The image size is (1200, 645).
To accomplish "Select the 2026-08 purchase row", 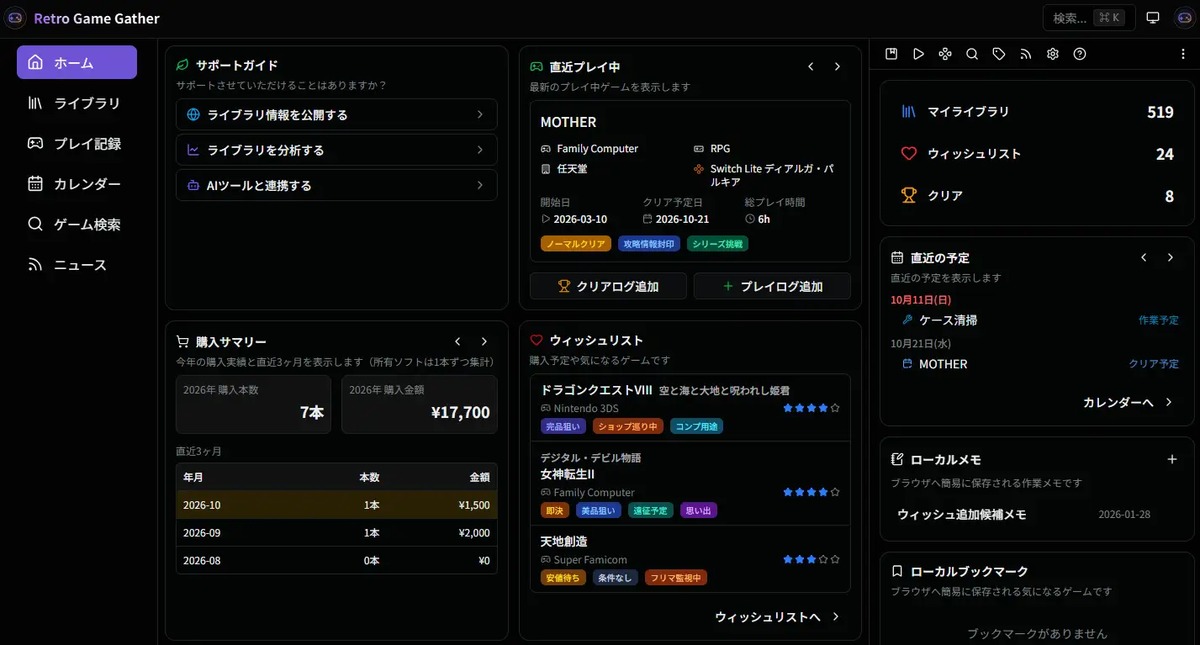I will click(336, 560).
